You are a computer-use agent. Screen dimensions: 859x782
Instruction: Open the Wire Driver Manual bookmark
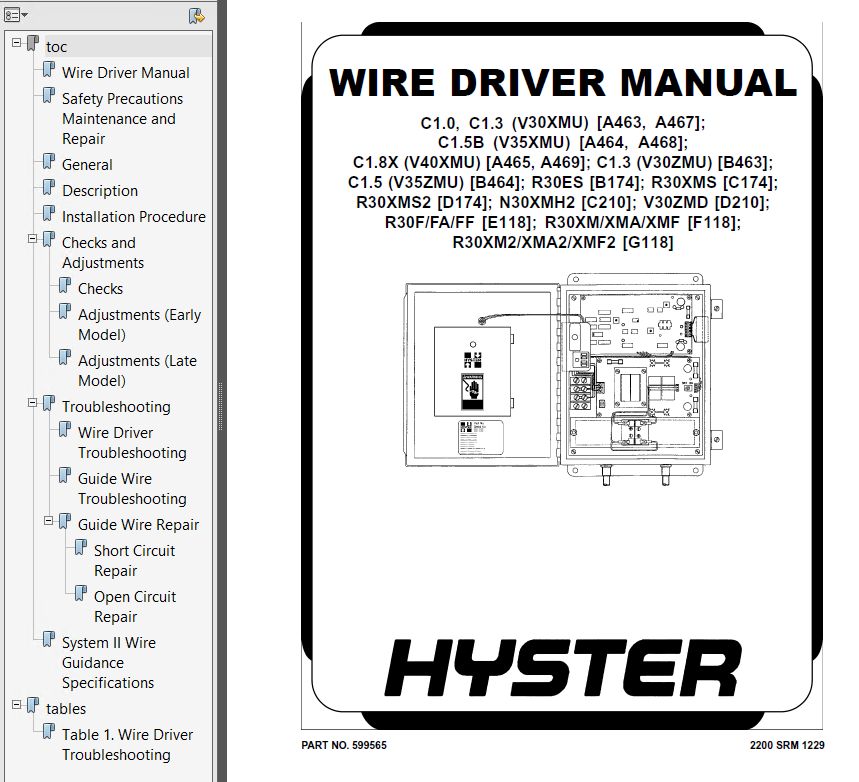click(x=125, y=73)
